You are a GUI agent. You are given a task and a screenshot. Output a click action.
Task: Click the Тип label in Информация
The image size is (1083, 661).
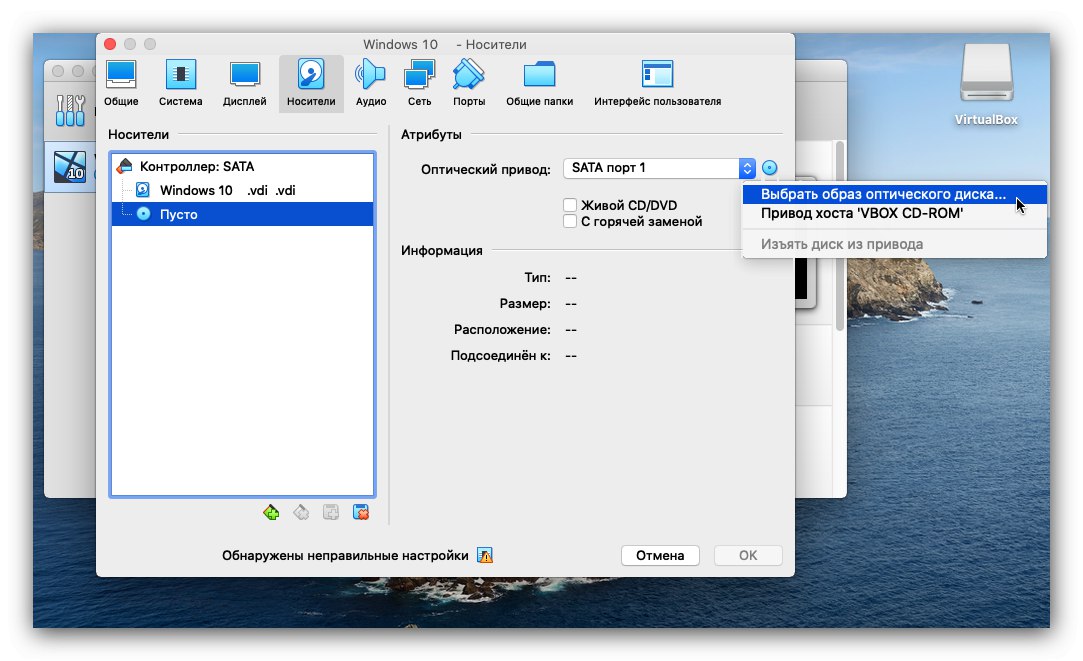pos(537,277)
